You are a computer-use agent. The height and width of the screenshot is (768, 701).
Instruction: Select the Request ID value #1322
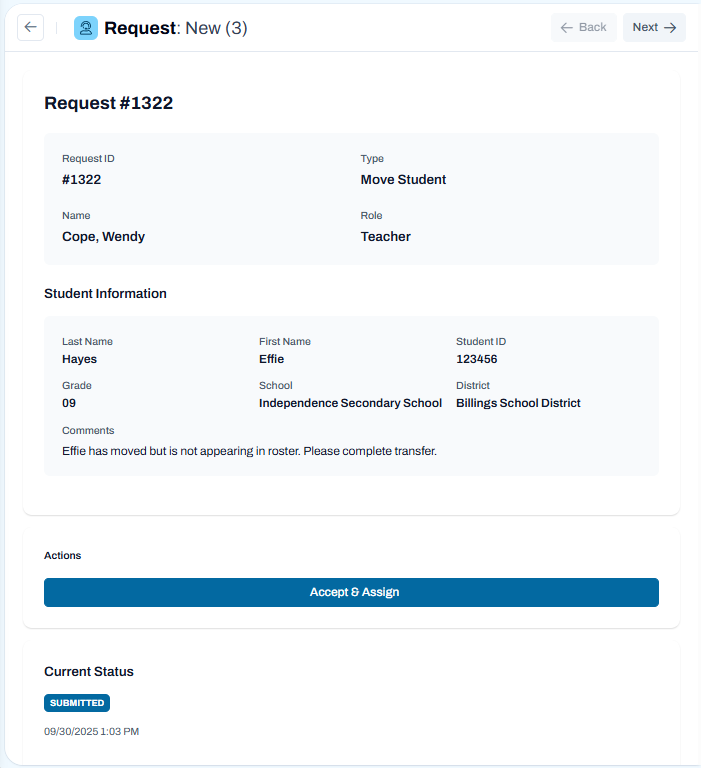pyautogui.click(x=81, y=180)
